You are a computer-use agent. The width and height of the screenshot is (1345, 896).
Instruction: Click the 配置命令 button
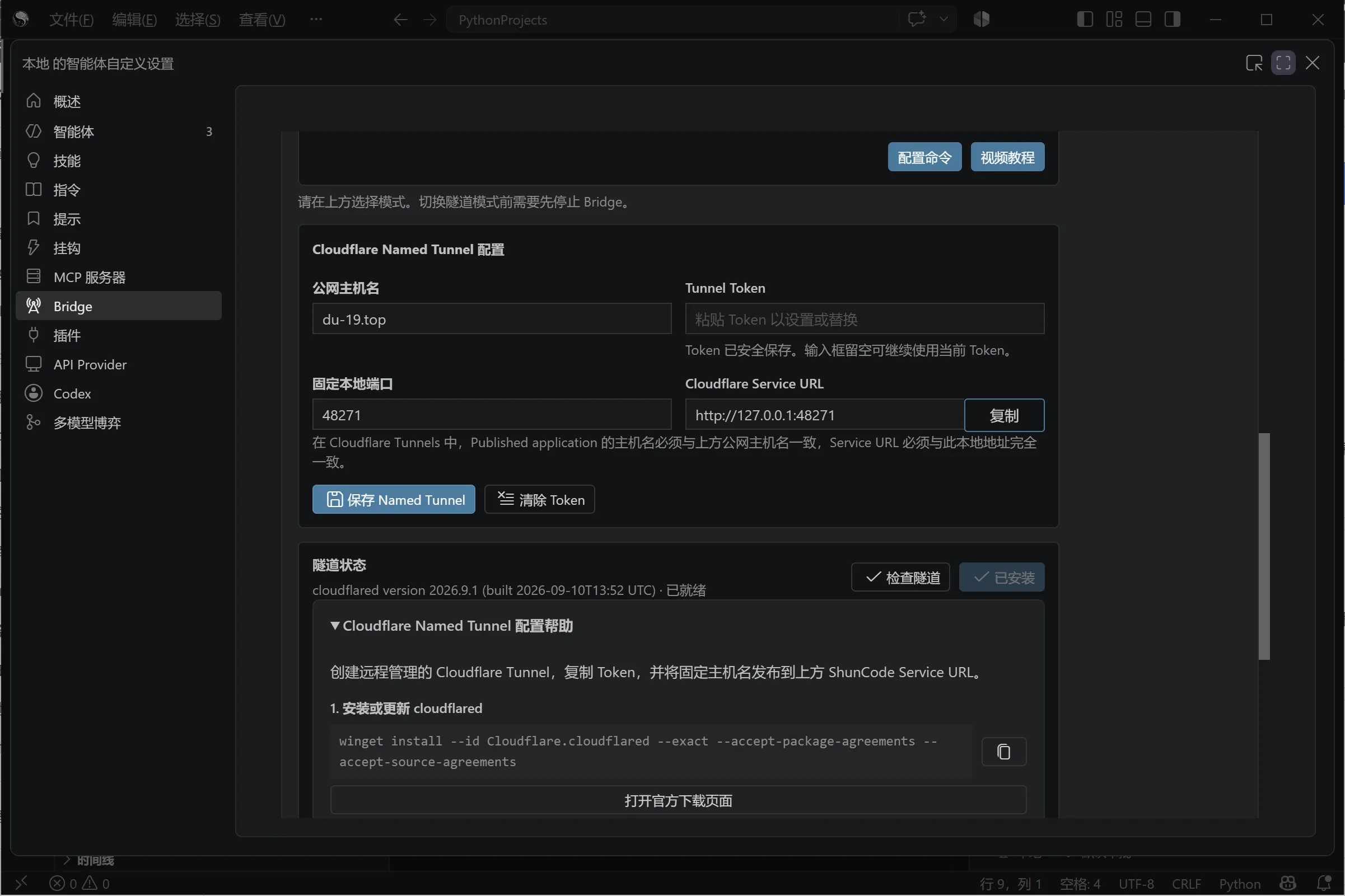[x=924, y=157]
